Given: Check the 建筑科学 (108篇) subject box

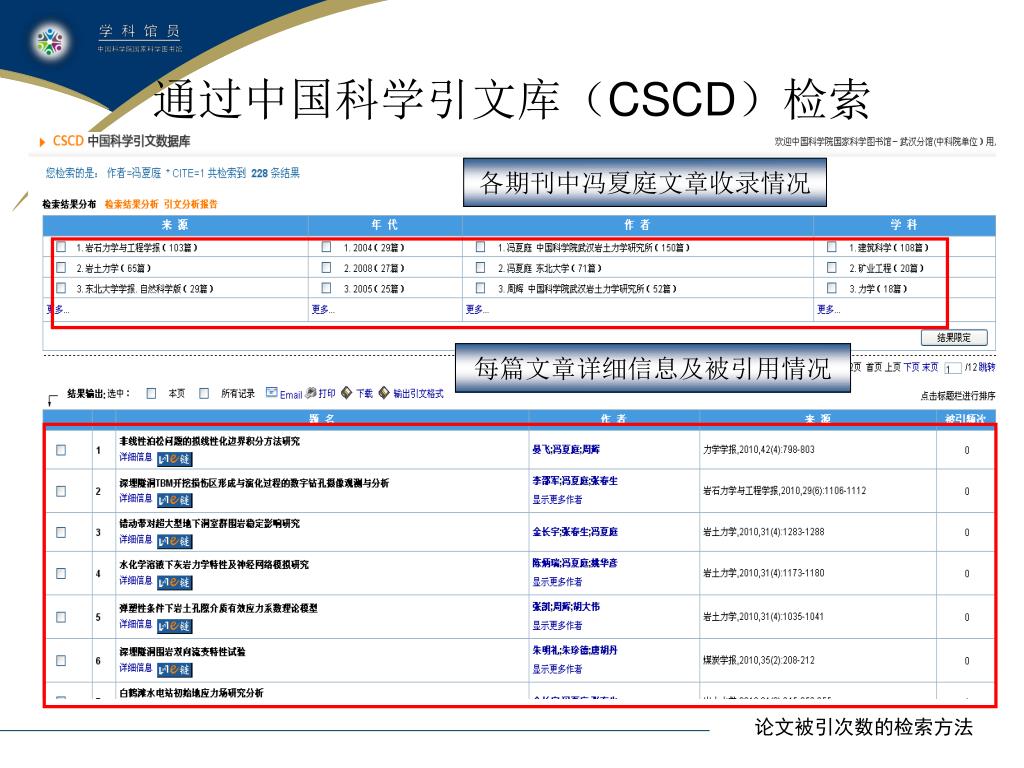Looking at the screenshot, I should pyautogui.click(x=831, y=247).
